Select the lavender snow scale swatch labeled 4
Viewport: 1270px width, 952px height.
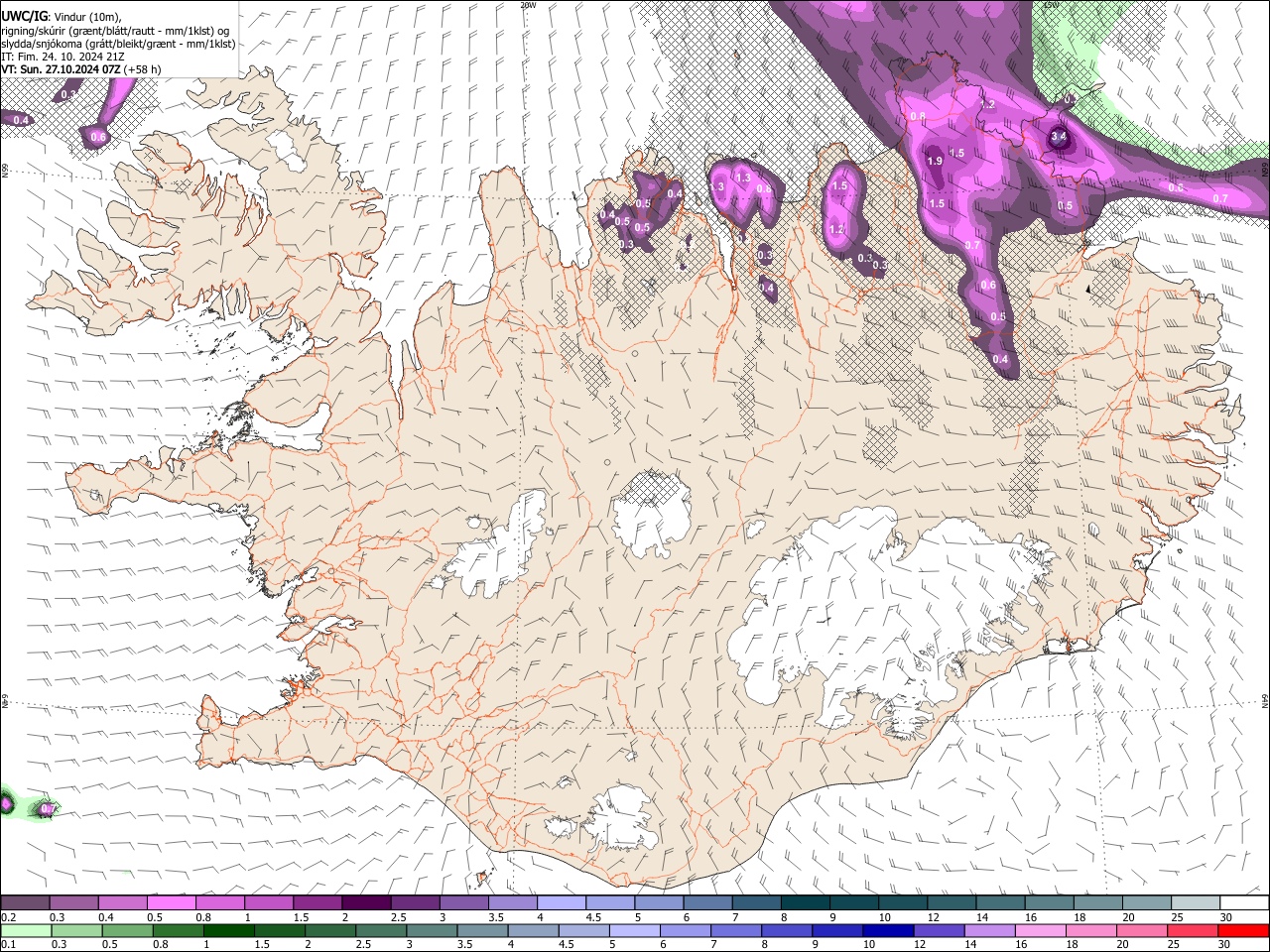561,903
